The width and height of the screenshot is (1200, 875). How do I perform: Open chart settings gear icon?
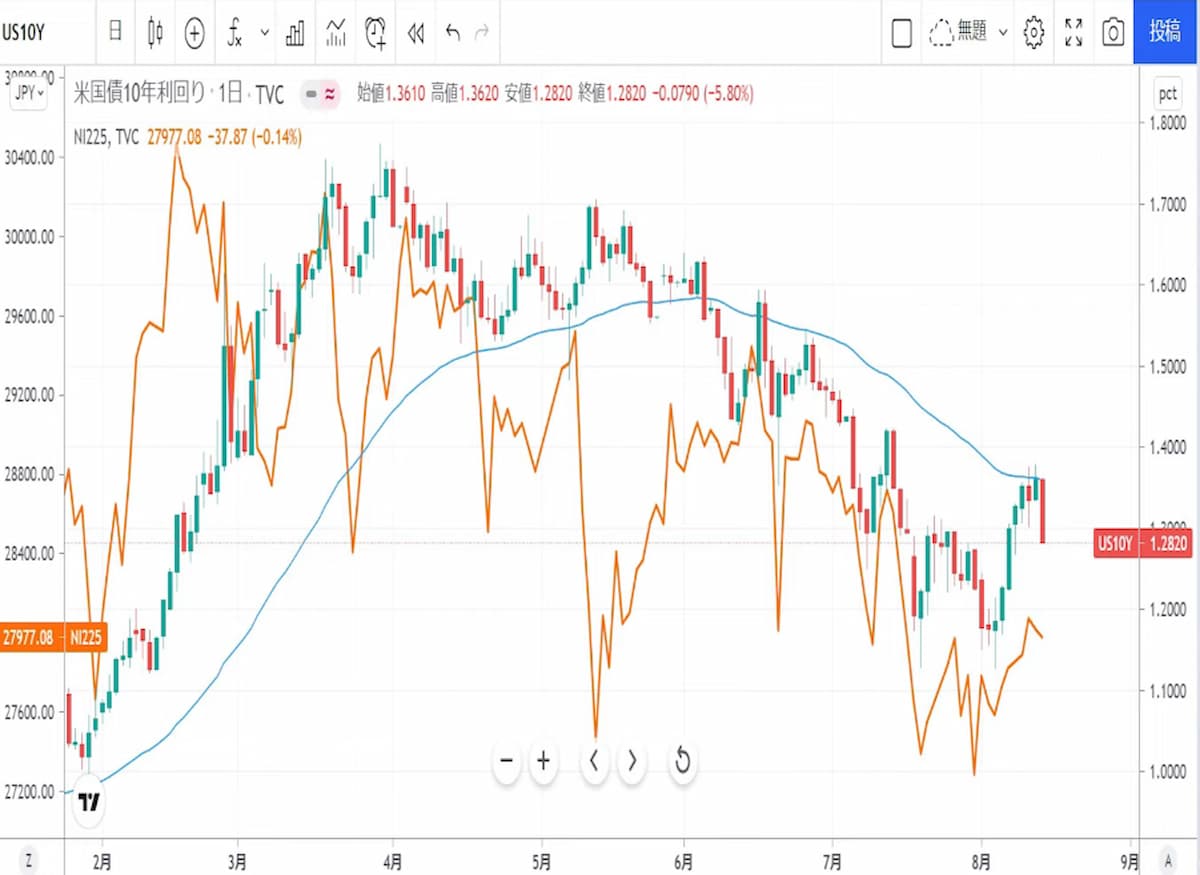click(1034, 32)
